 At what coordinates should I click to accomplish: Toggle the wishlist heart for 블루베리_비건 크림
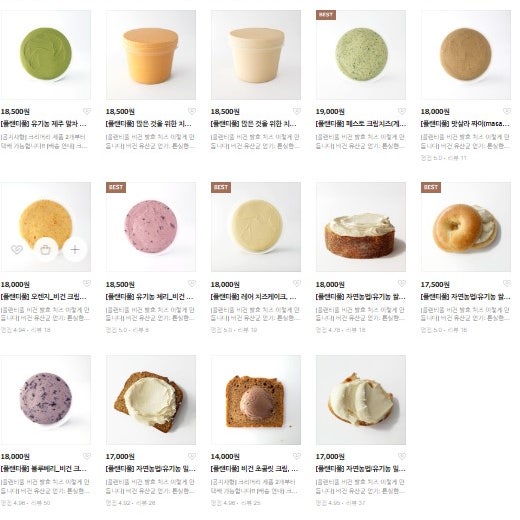pyautogui.click(x=87, y=456)
